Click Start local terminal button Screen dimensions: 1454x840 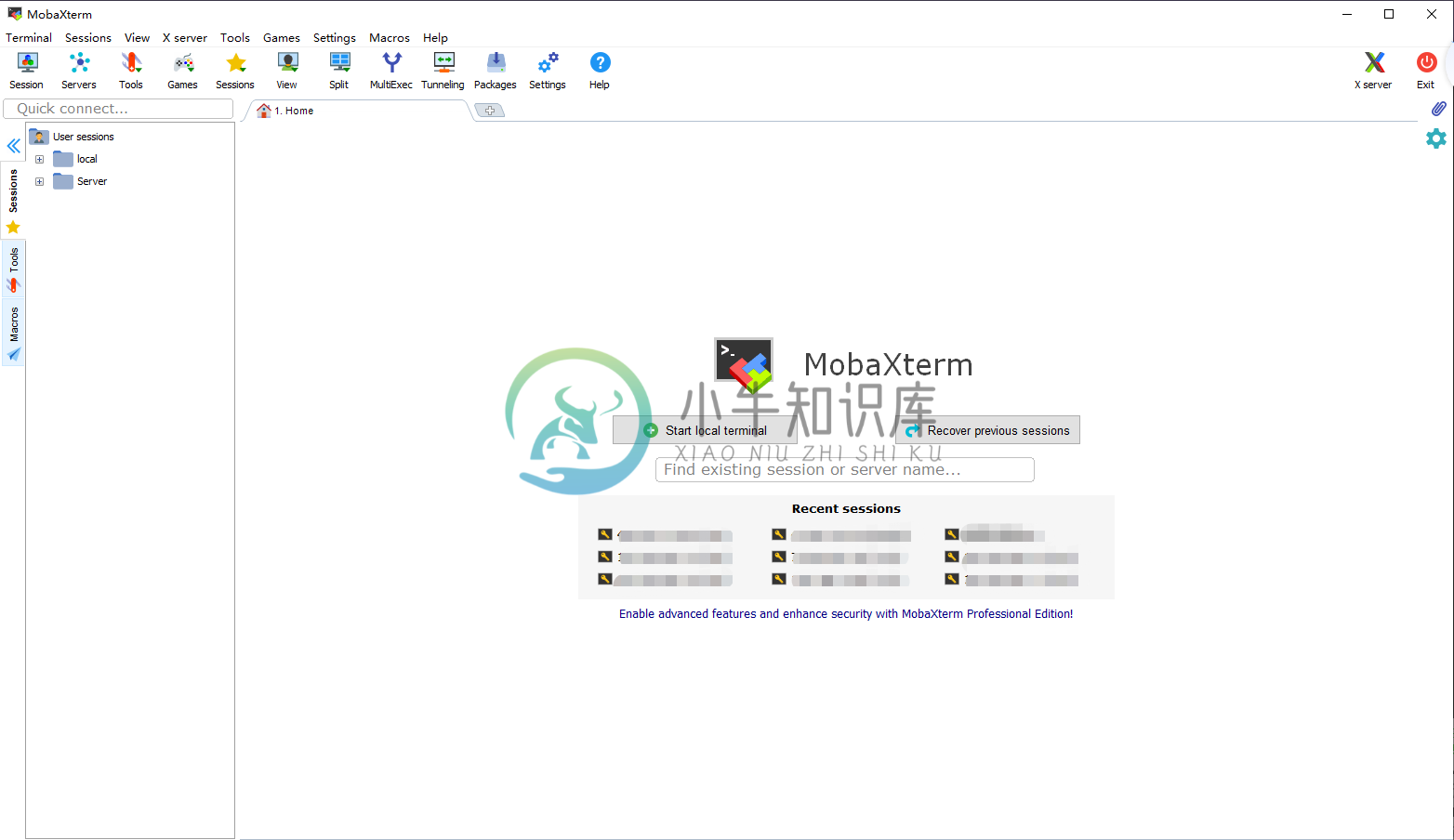[706, 430]
